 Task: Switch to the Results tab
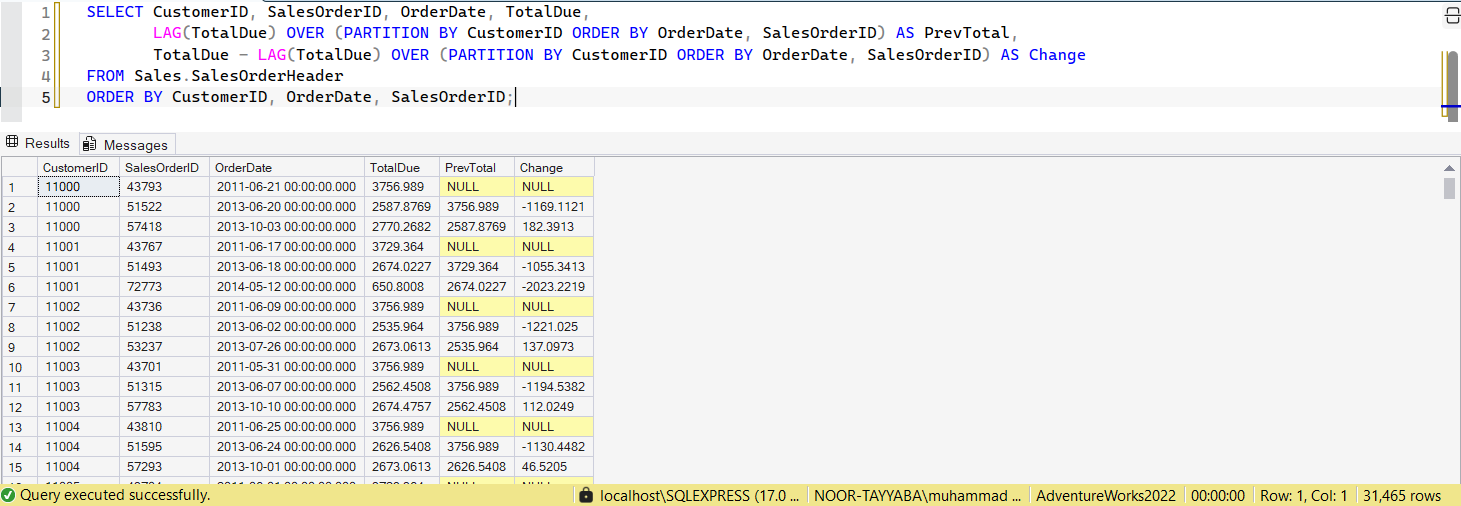(39, 143)
